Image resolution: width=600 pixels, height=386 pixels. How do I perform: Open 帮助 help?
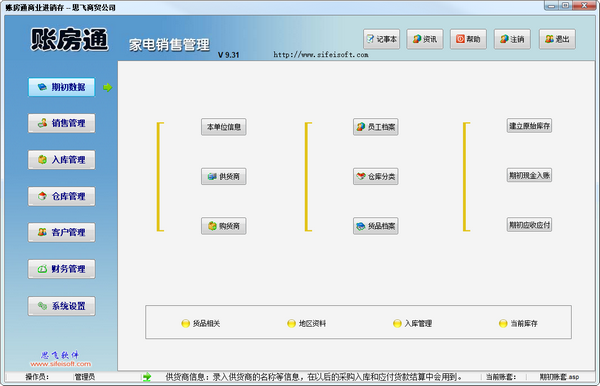[468, 39]
